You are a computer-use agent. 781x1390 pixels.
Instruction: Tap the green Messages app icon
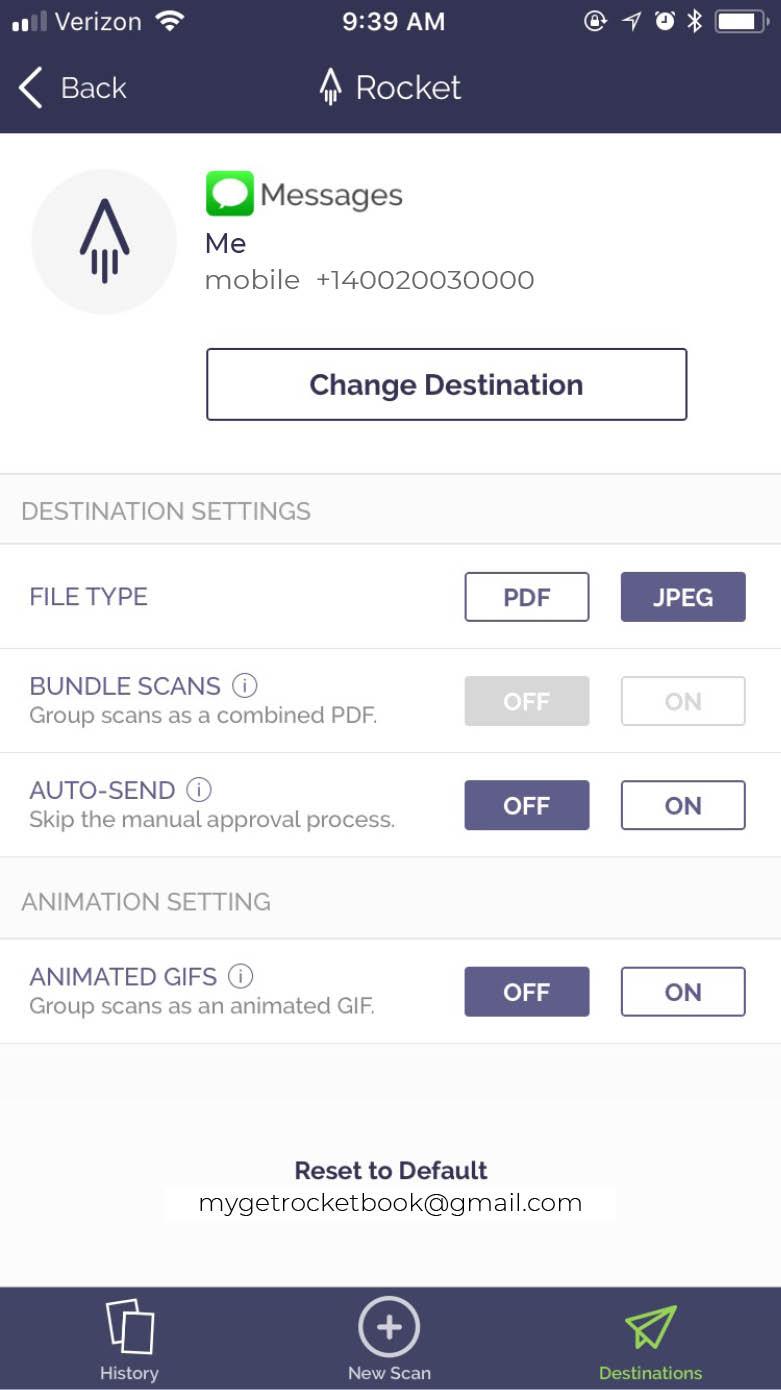coord(230,194)
